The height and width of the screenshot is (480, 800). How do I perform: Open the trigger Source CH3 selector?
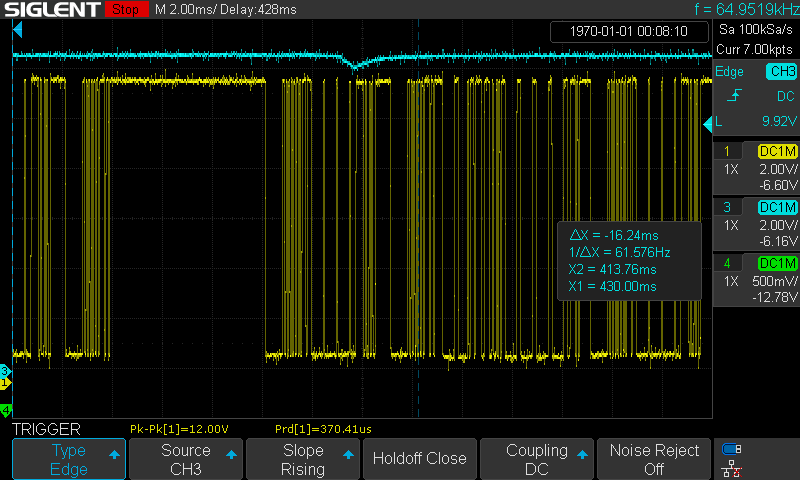(186, 459)
